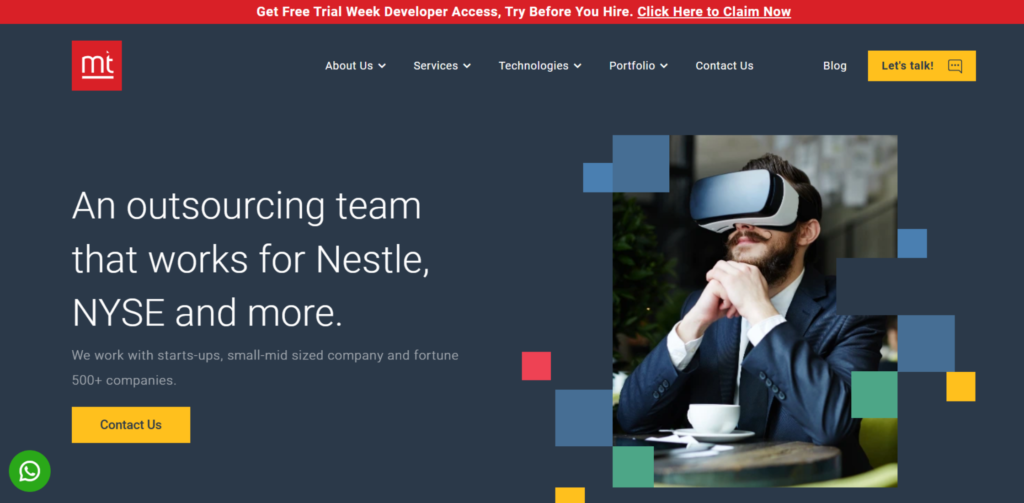Click the yellow Contact Us hero button
The height and width of the screenshot is (503, 1024).
(x=131, y=425)
